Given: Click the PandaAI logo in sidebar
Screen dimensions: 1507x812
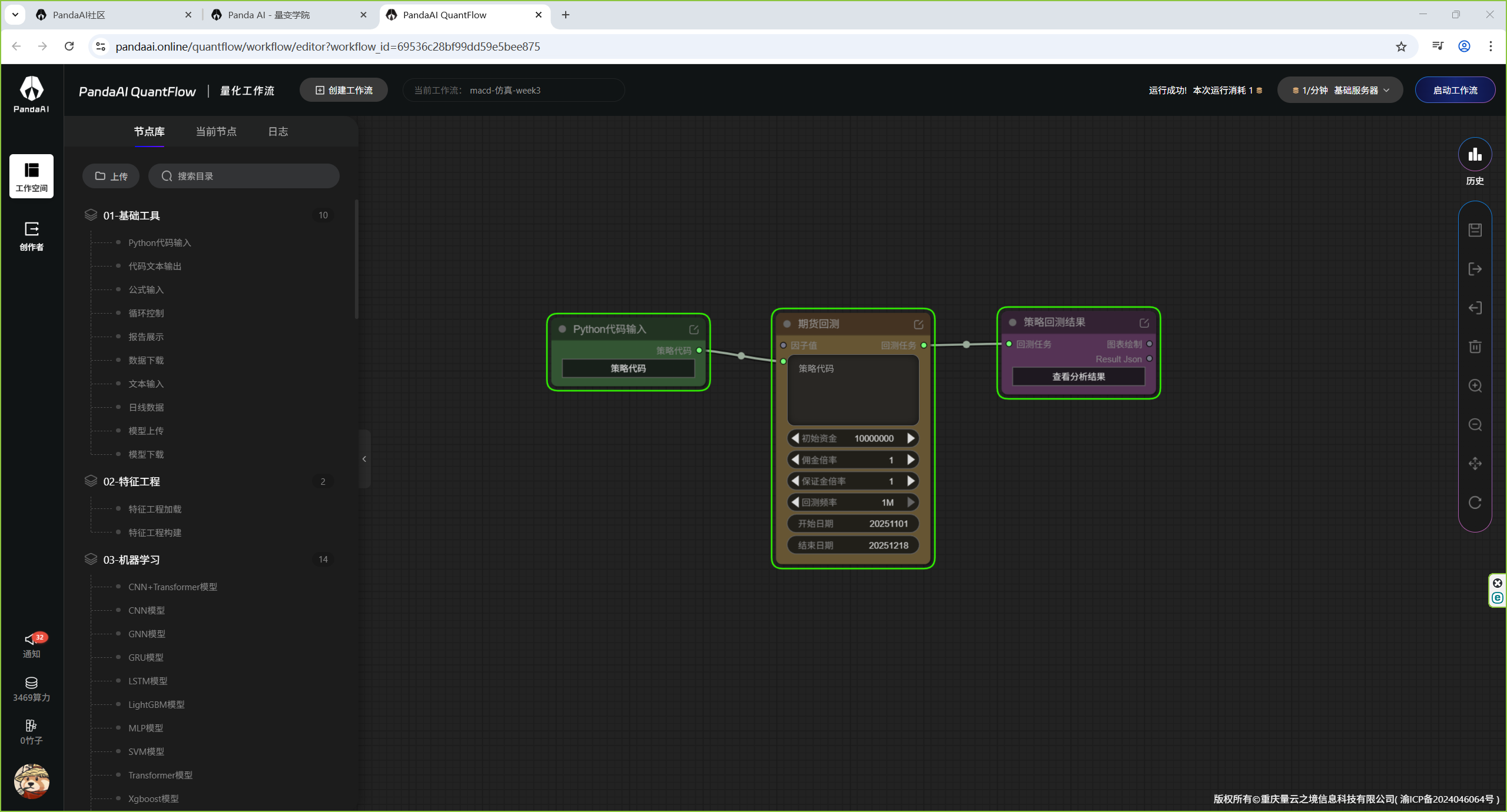Looking at the screenshot, I should tap(31, 94).
